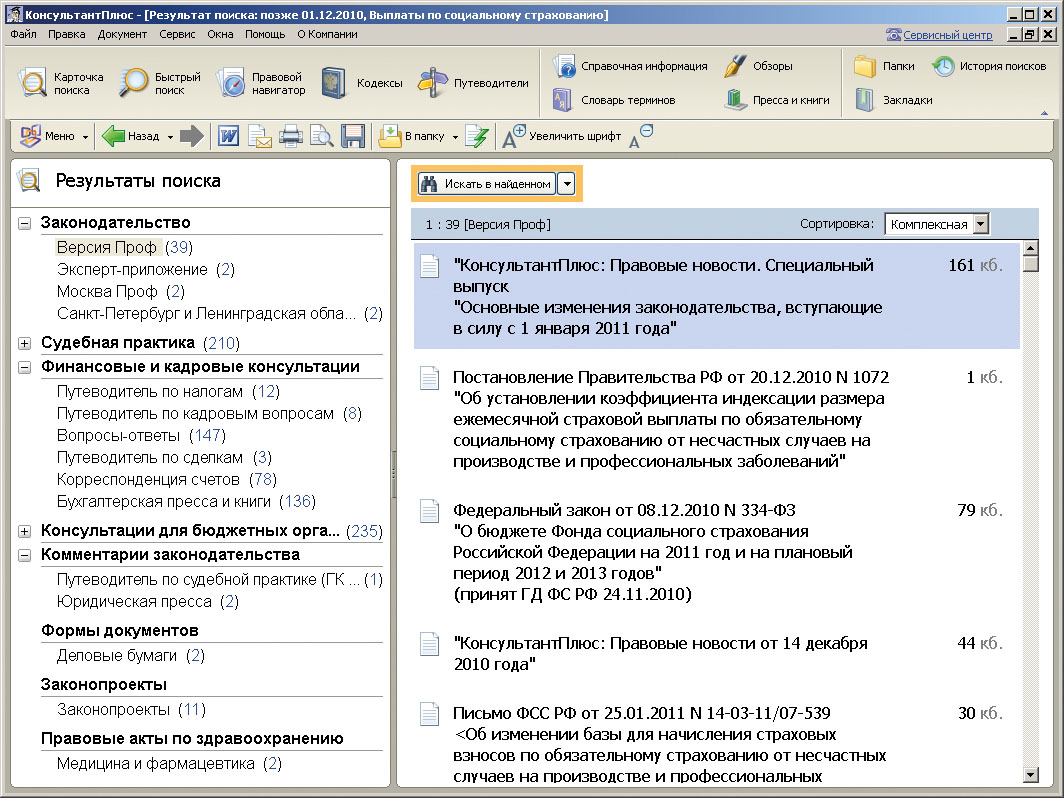Image resolution: width=1064 pixels, height=798 pixels.
Task: Select Бухгалтерская пресса и книги (136)
Action: 186,501
